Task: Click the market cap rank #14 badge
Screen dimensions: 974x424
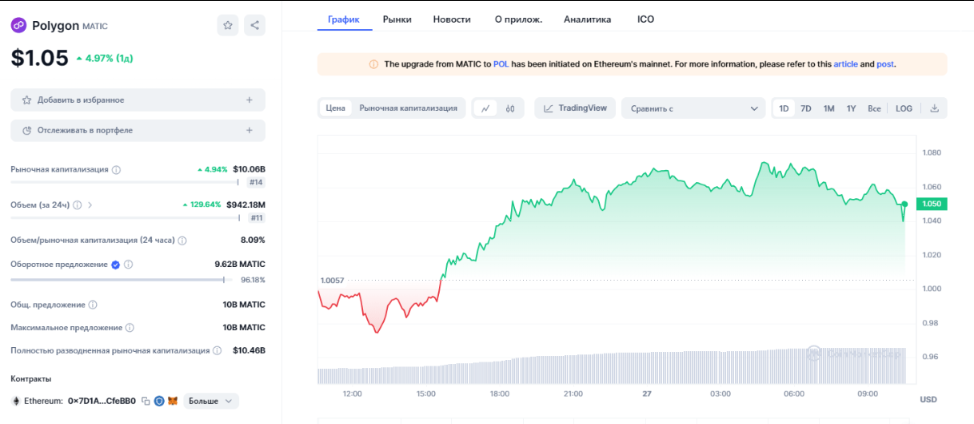Action: (256, 183)
